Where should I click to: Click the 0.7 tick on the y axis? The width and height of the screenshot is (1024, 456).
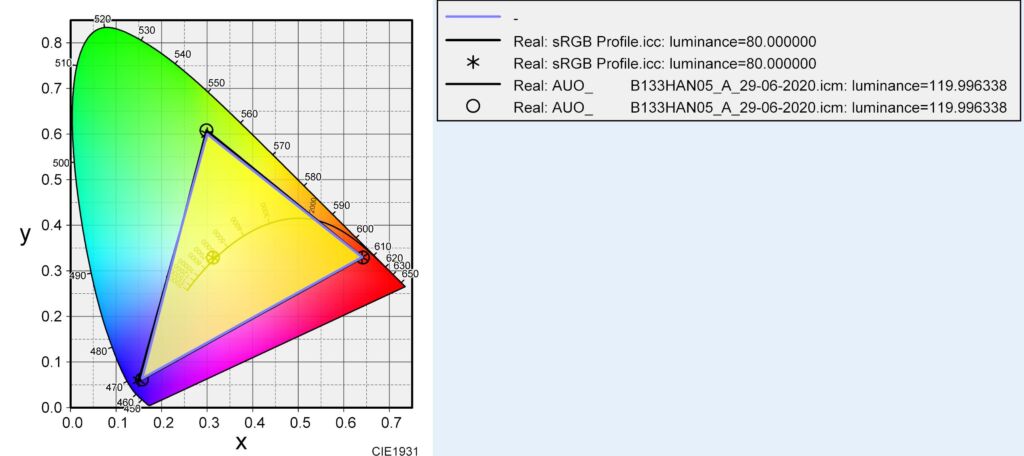[x=54, y=89]
